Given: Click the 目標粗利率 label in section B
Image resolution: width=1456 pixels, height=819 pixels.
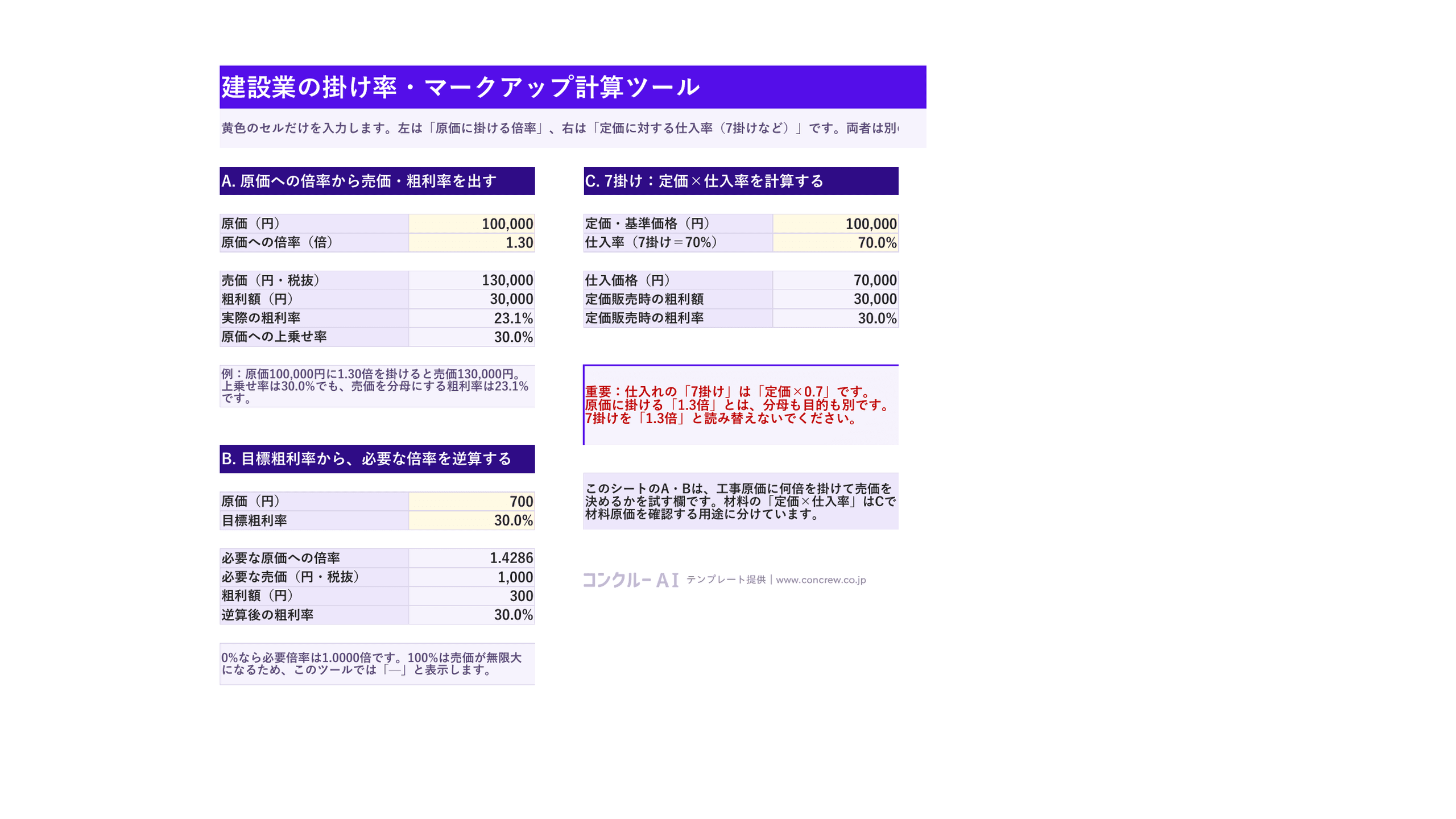Looking at the screenshot, I should (x=314, y=520).
